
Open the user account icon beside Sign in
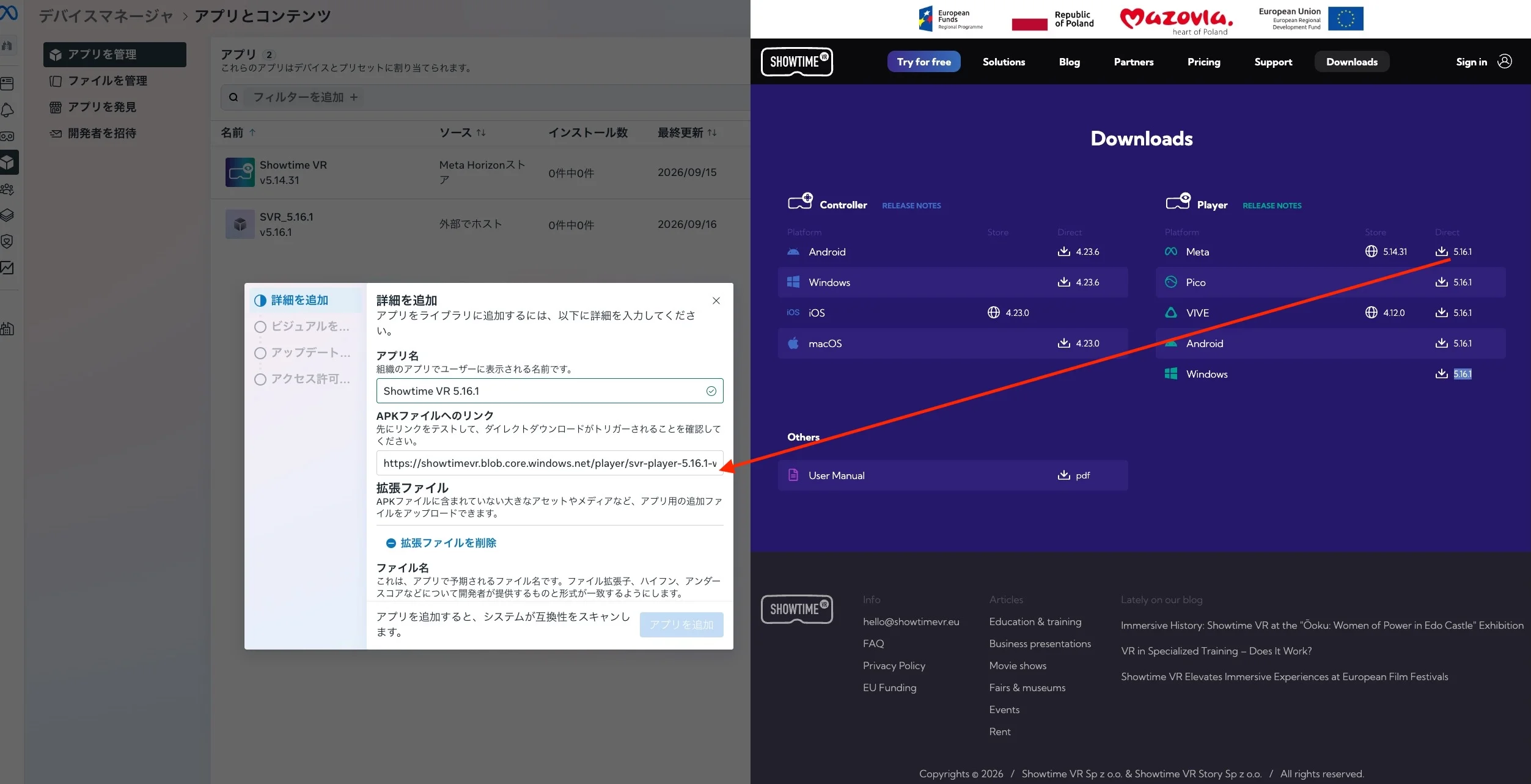click(1505, 62)
